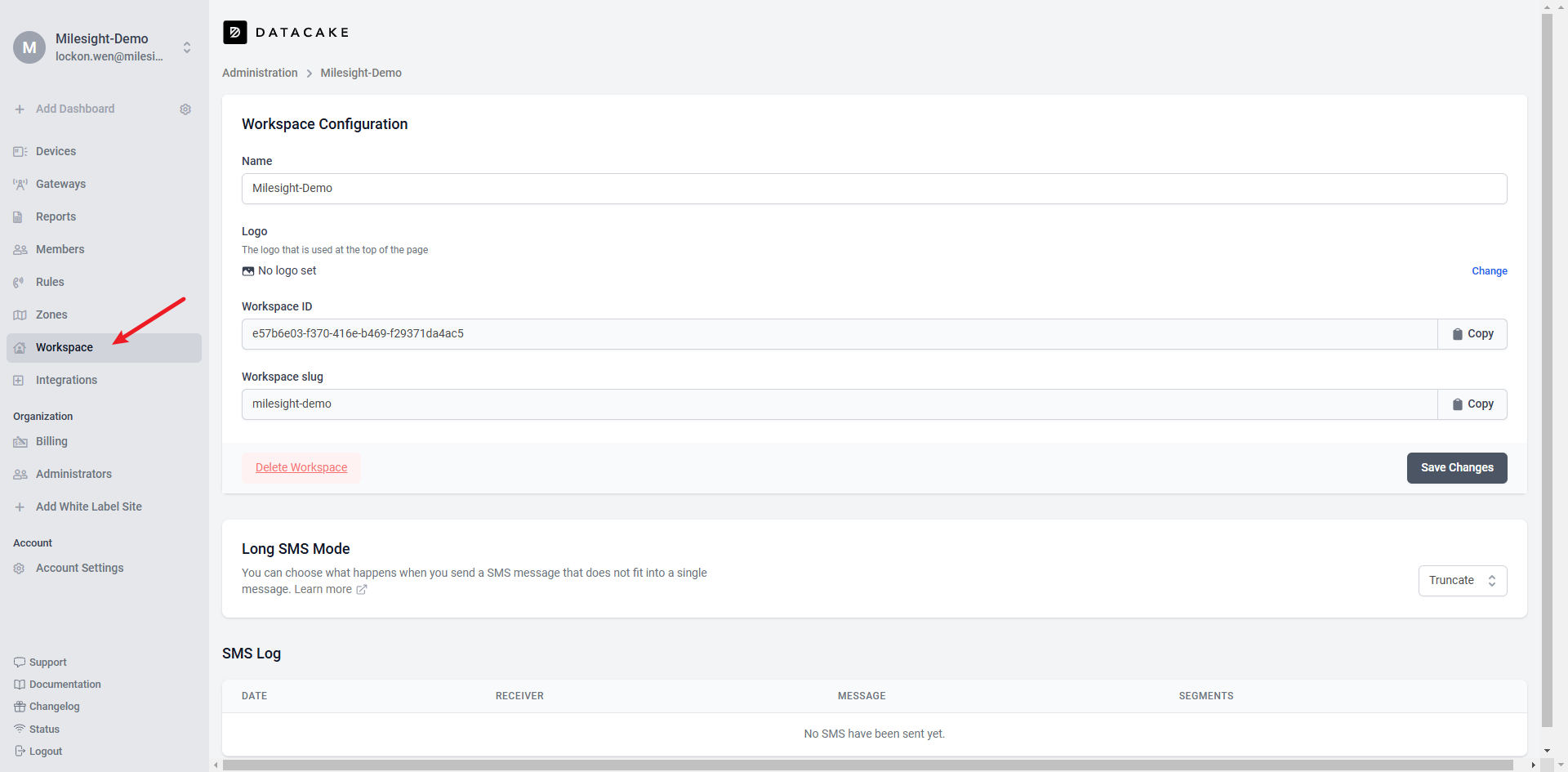Click the Support chat bubble icon
This screenshot has width=1568, height=772.
pyautogui.click(x=20, y=662)
